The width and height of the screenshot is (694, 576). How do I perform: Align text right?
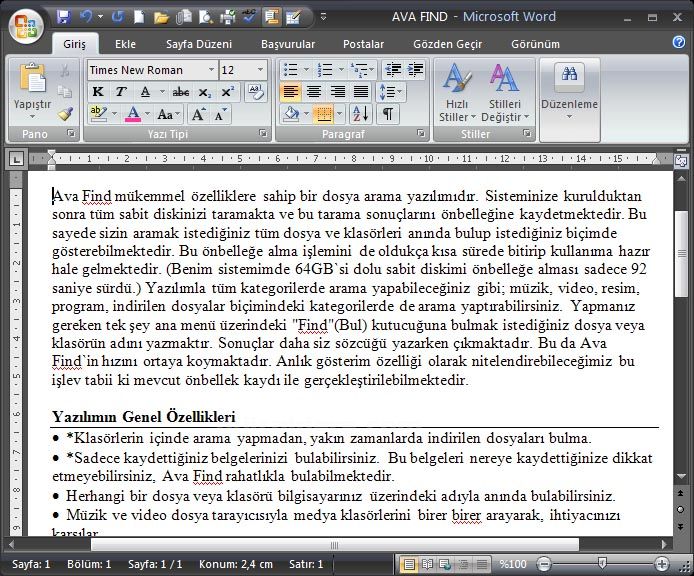pos(337,92)
